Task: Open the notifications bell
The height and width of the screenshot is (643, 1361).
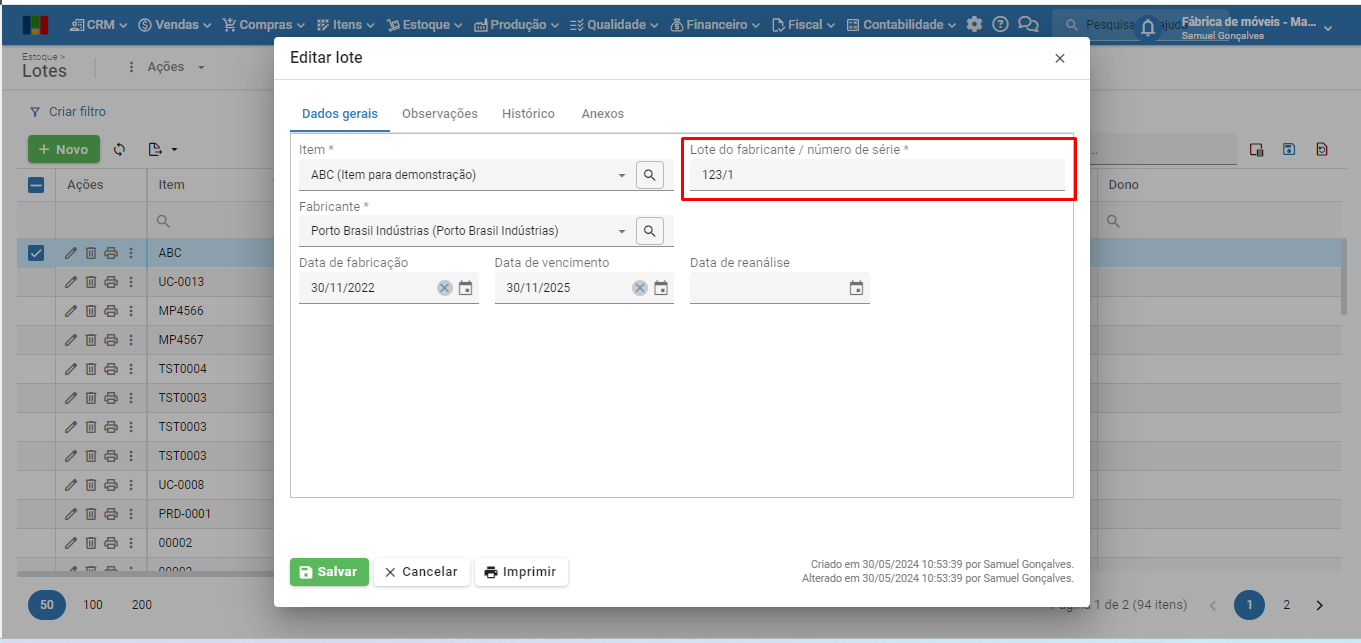Action: click(1148, 28)
